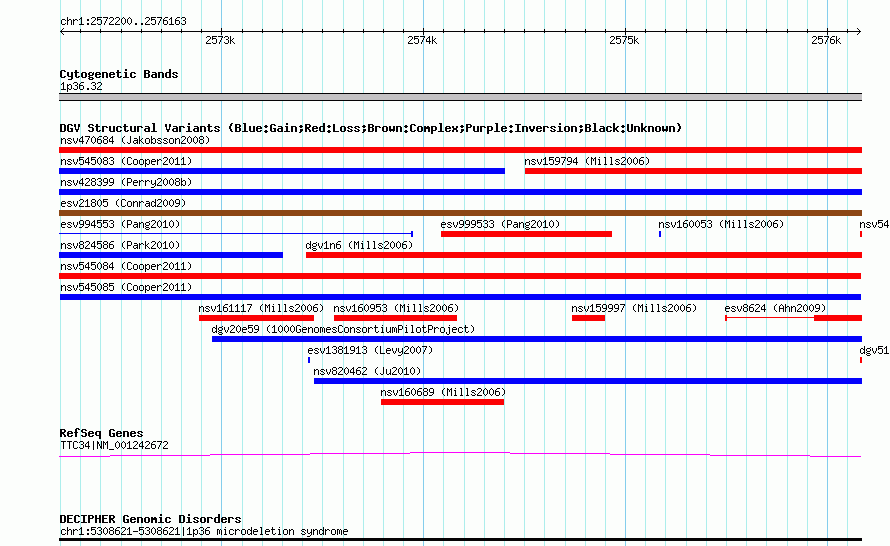Screen dimensions: 890x546
Task: Open the nsv161117 (Mills2006) label
Action: (x=261, y=308)
